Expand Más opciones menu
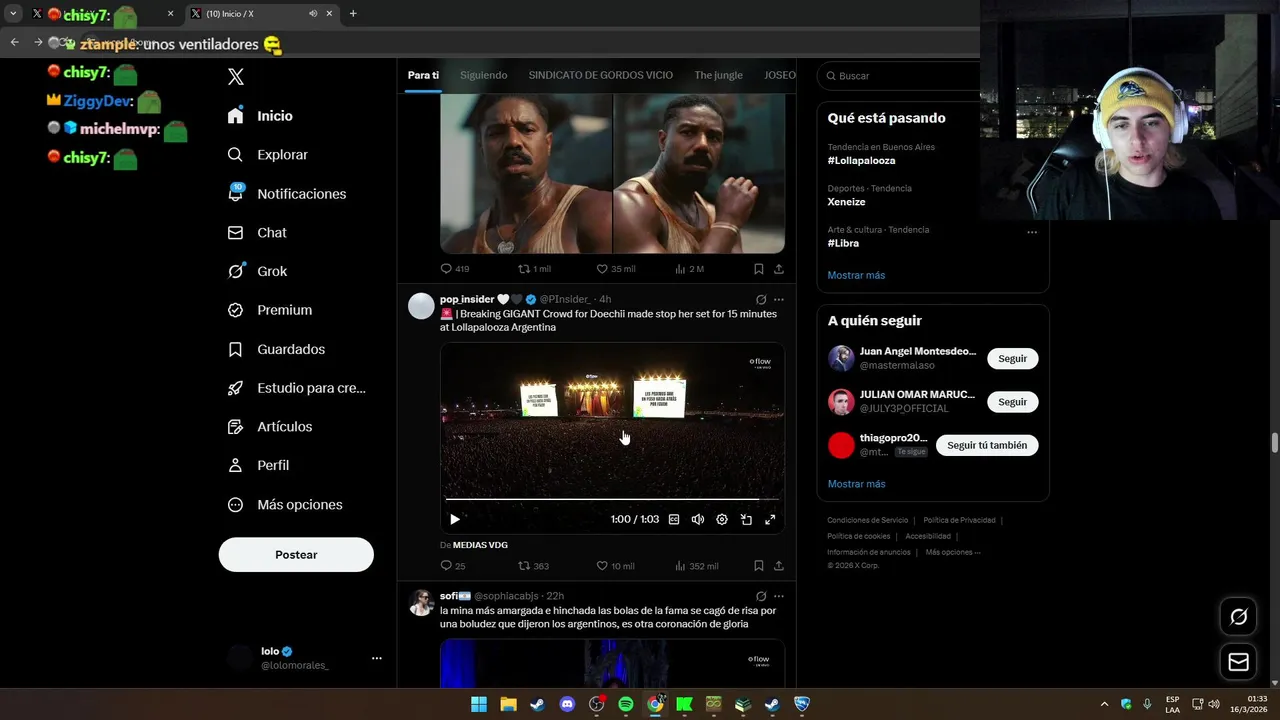 [x=285, y=505]
